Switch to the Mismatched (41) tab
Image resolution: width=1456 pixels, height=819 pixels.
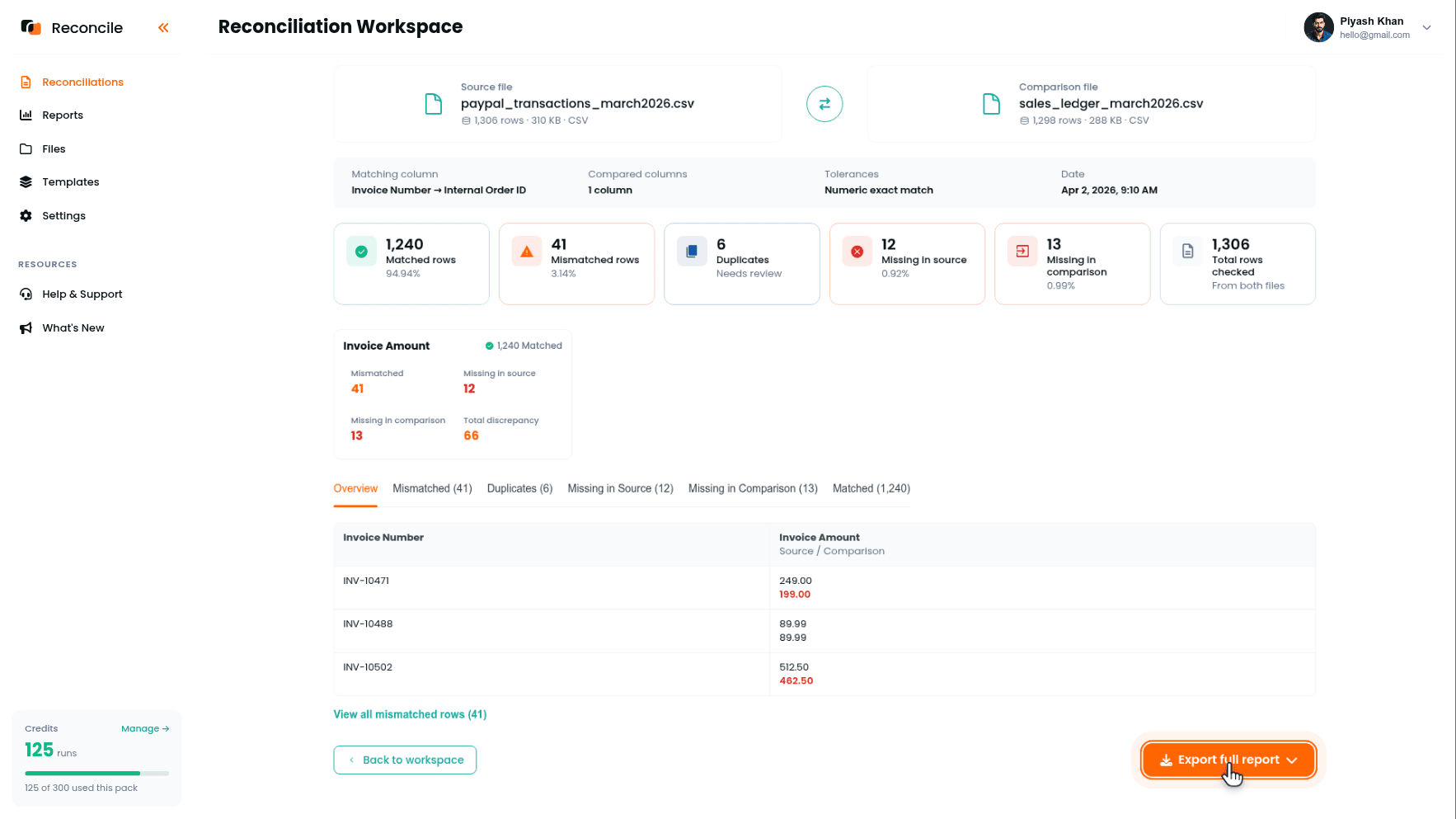[432, 489]
